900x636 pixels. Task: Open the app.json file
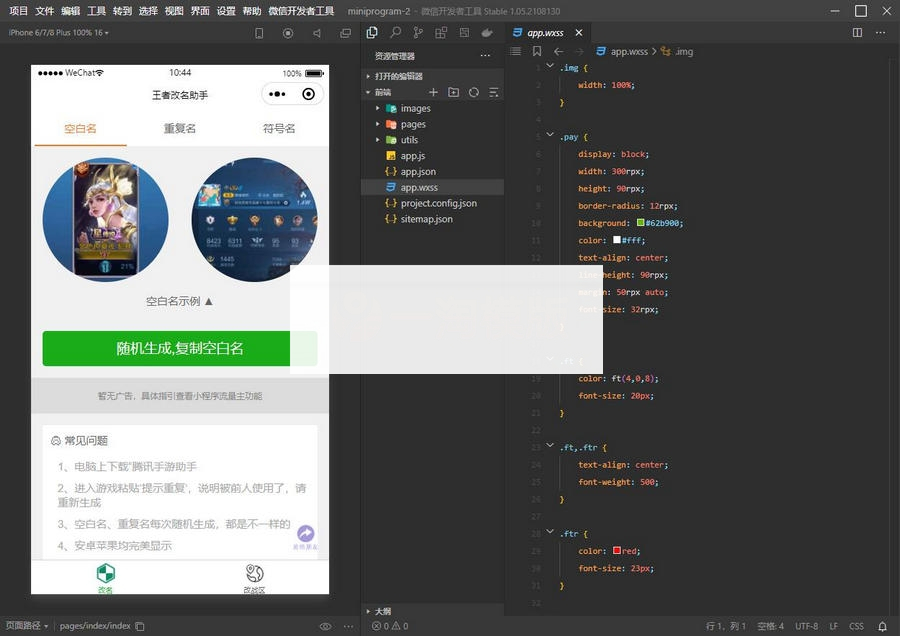pyautogui.click(x=417, y=172)
